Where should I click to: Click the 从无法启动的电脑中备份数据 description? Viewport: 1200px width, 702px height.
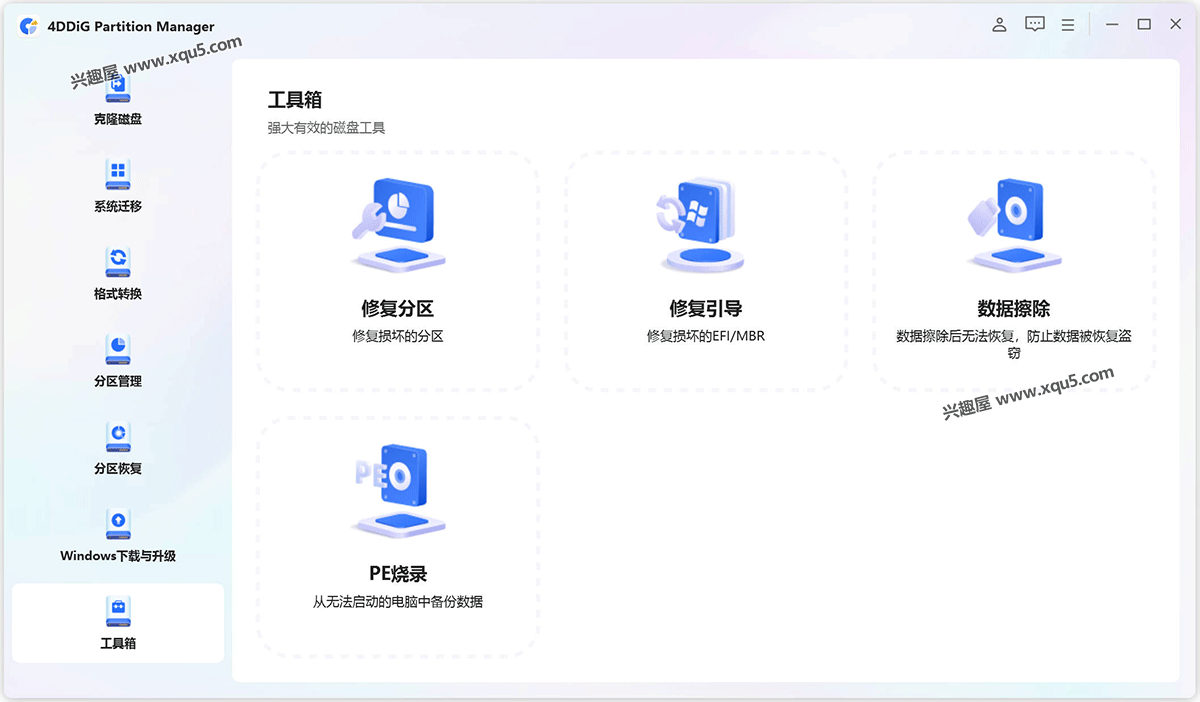pyautogui.click(x=397, y=602)
